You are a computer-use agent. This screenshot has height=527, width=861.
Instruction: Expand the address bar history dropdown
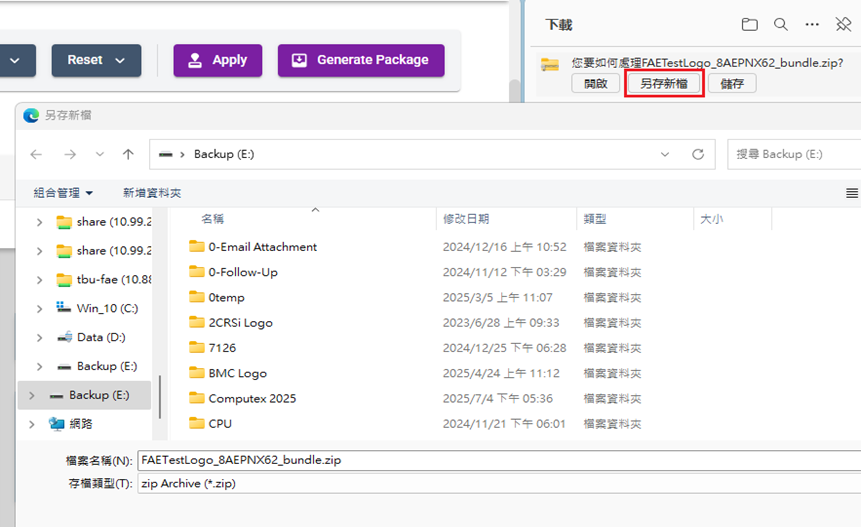coord(665,154)
